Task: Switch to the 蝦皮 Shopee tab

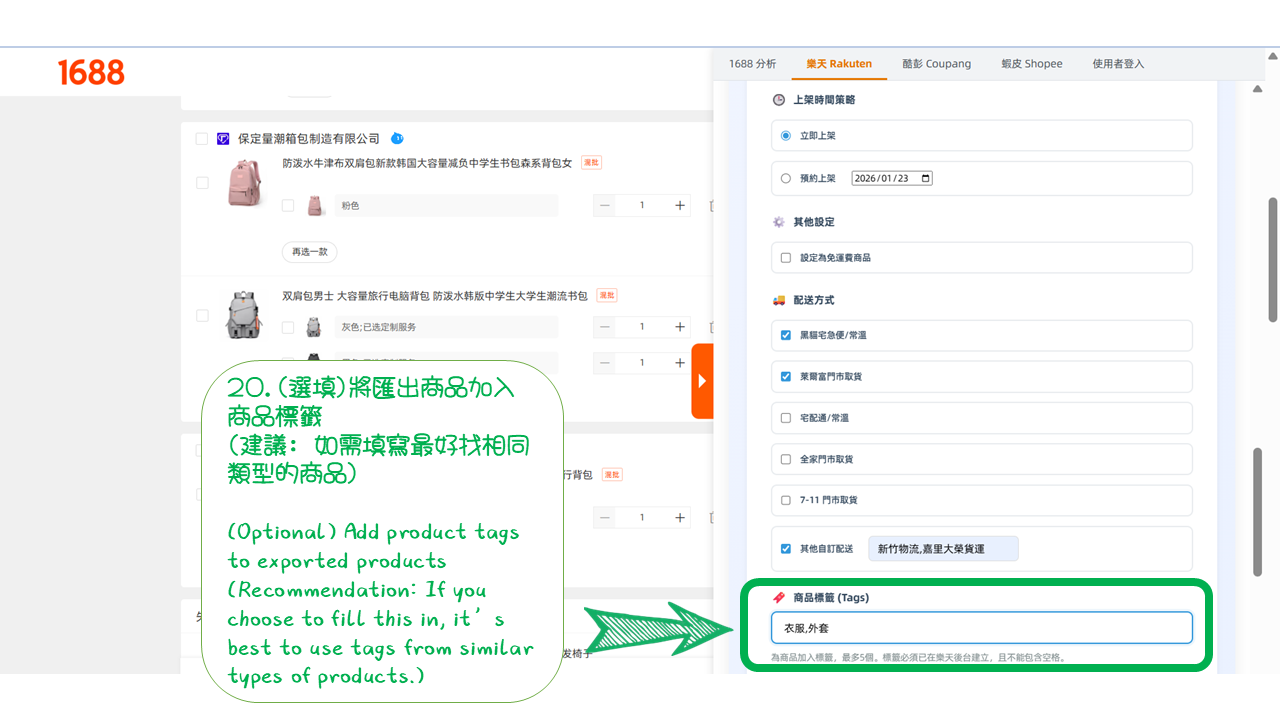Action: click(1031, 64)
